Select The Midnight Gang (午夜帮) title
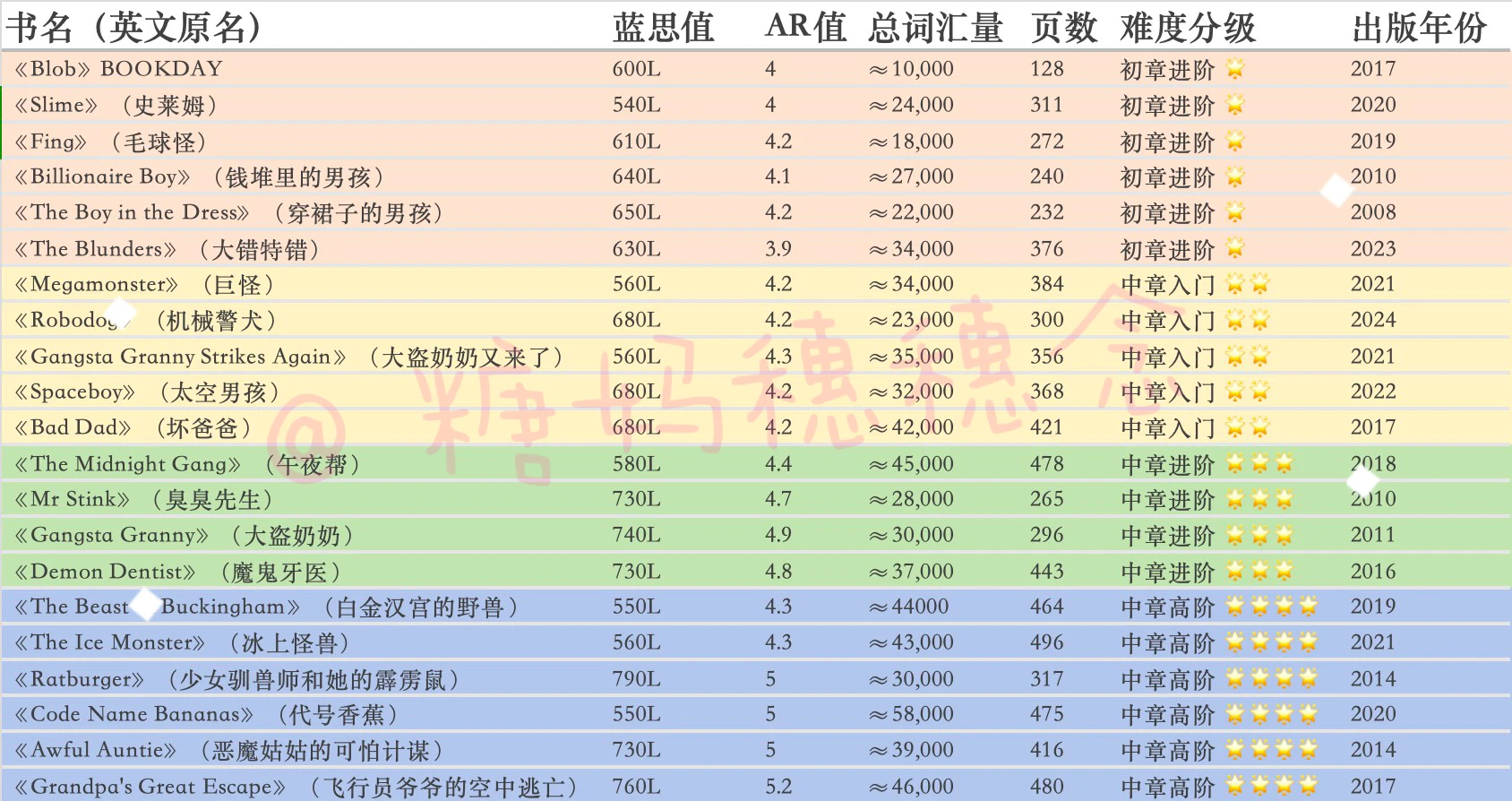This screenshot has width=1512, height=801. click(187, 464)
